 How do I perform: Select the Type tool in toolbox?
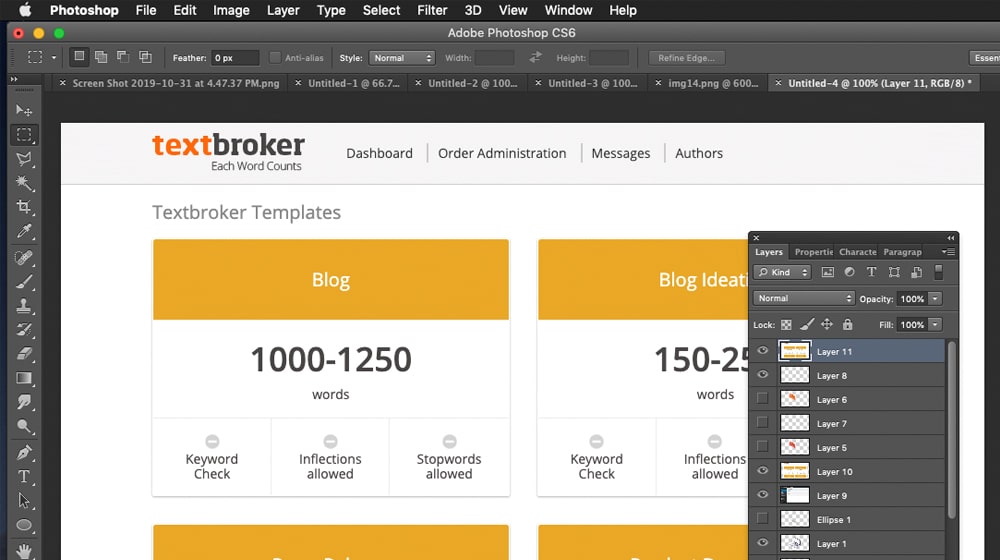pyautogui.click(x=24, y=476)
